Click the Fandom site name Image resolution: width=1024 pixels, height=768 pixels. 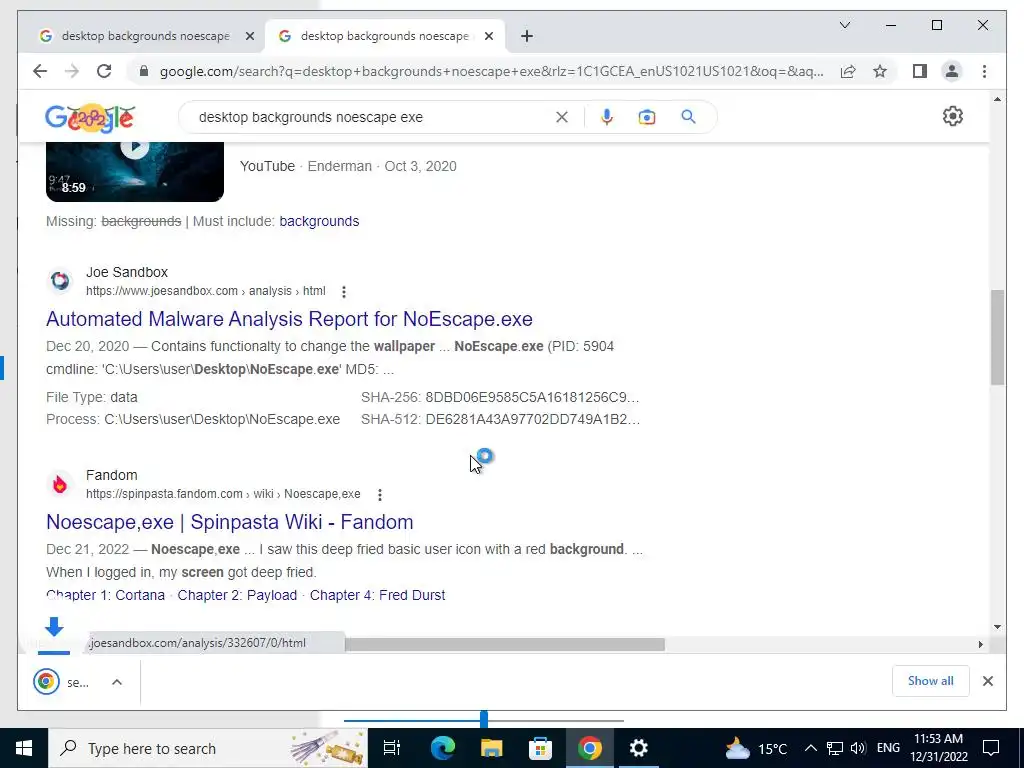(112, 475)
